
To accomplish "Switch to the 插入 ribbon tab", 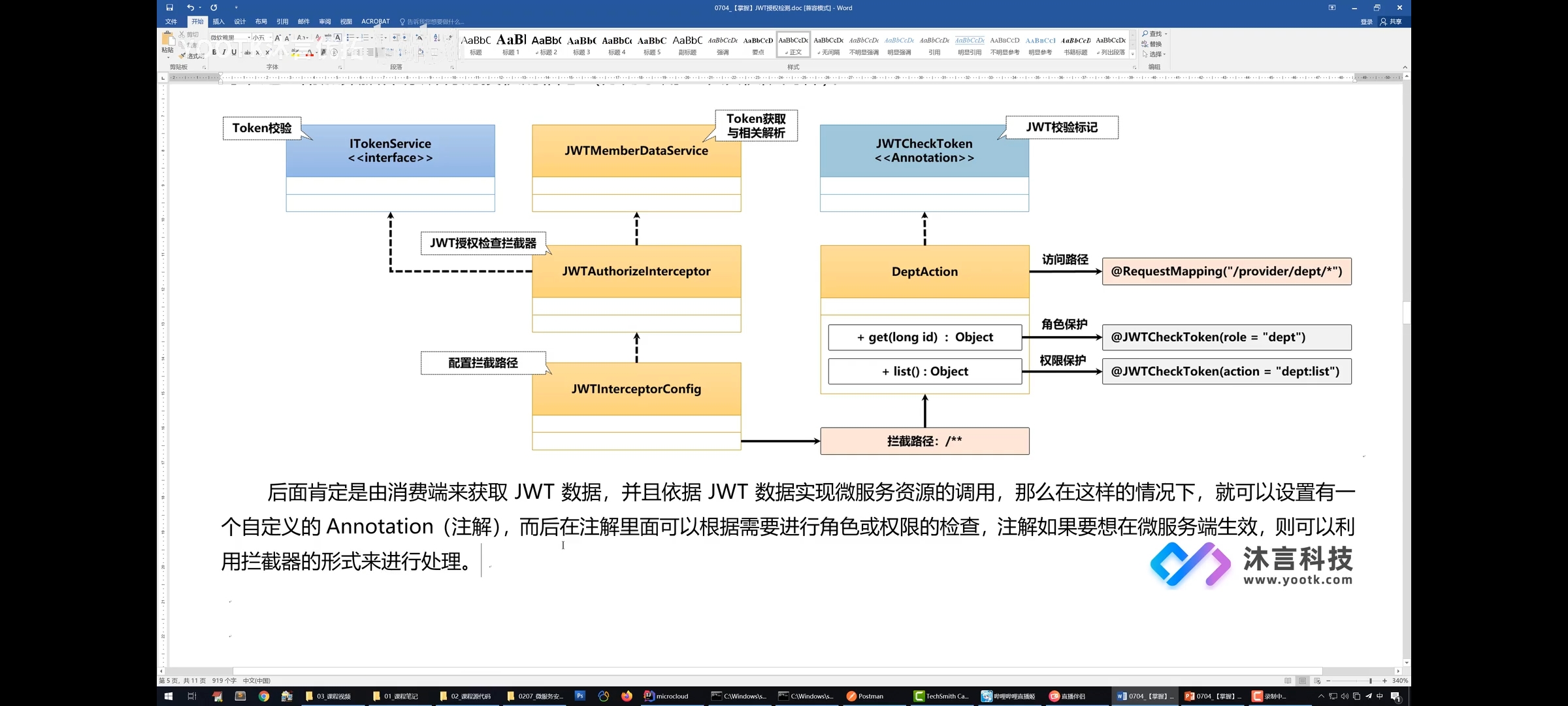I will click(x=218, y=22).
